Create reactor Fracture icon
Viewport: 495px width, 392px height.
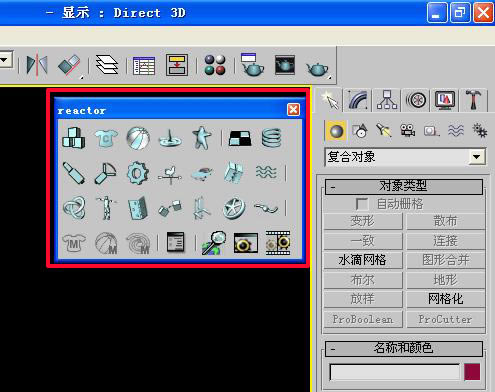(234, 173)
